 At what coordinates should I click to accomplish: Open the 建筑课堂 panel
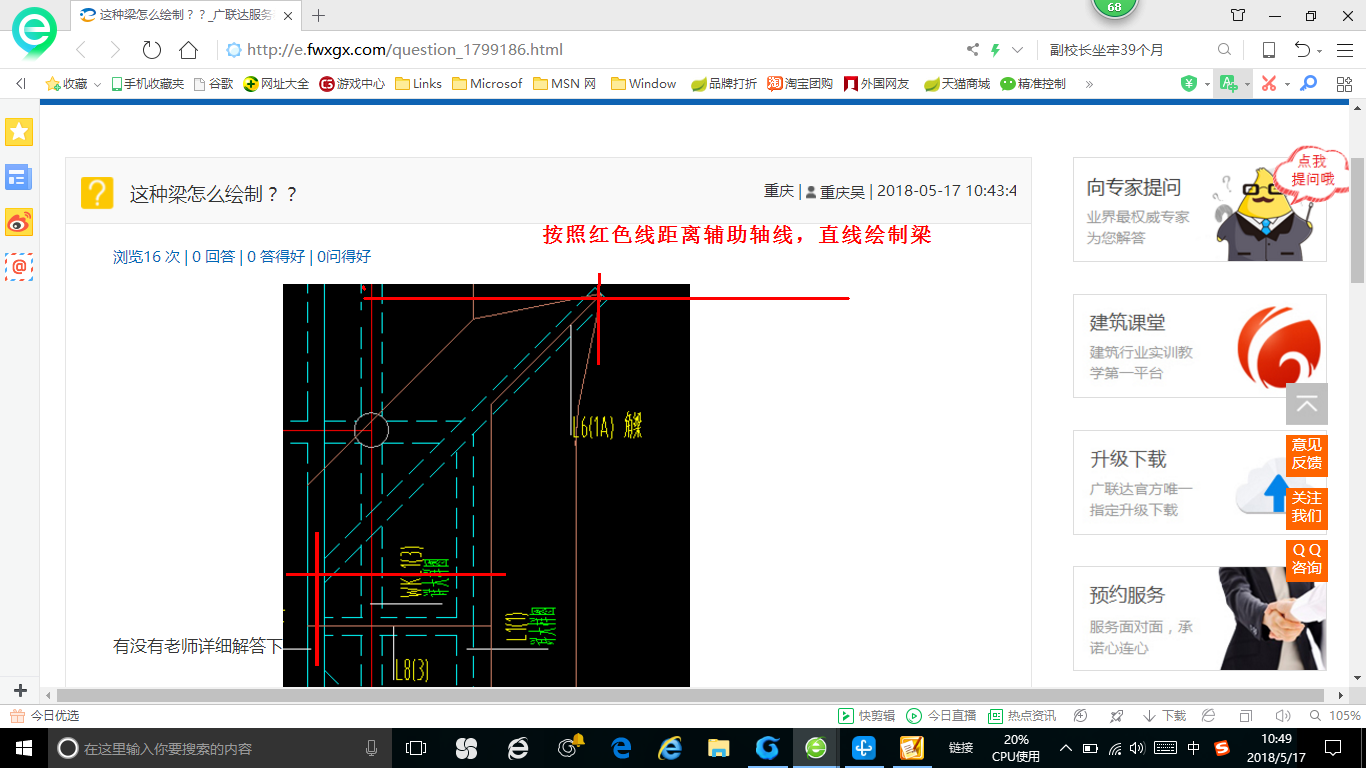1200,346
